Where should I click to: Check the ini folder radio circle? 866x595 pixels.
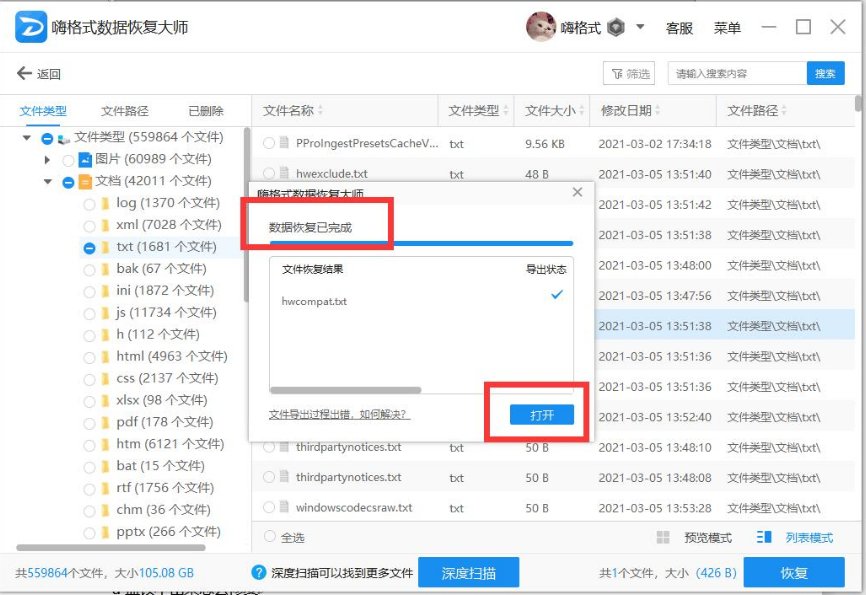tap(89, 292)
